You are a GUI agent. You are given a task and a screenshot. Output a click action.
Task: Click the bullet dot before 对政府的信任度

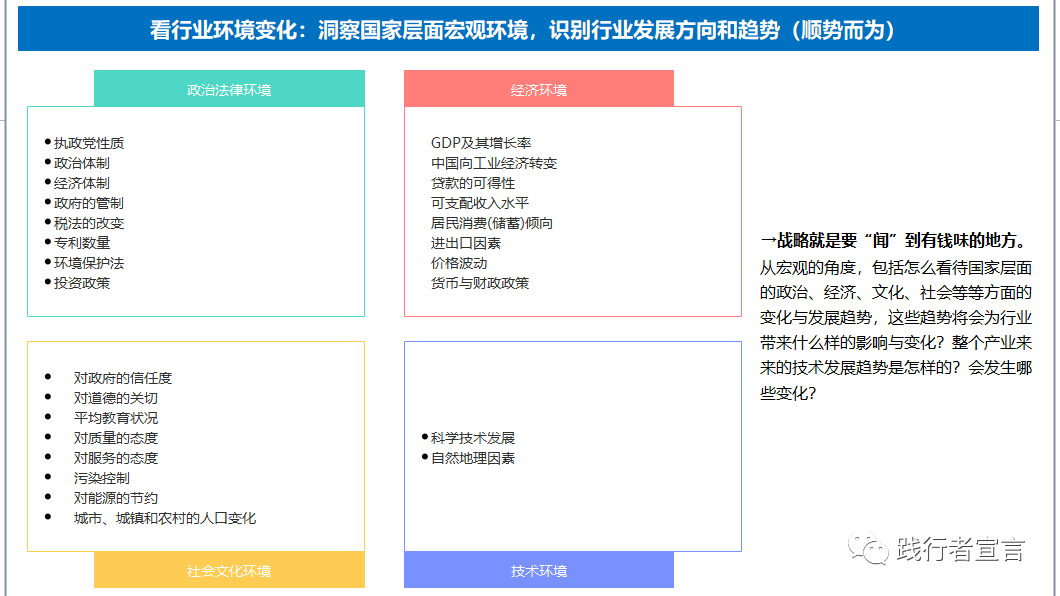click(x=49, y=377)
